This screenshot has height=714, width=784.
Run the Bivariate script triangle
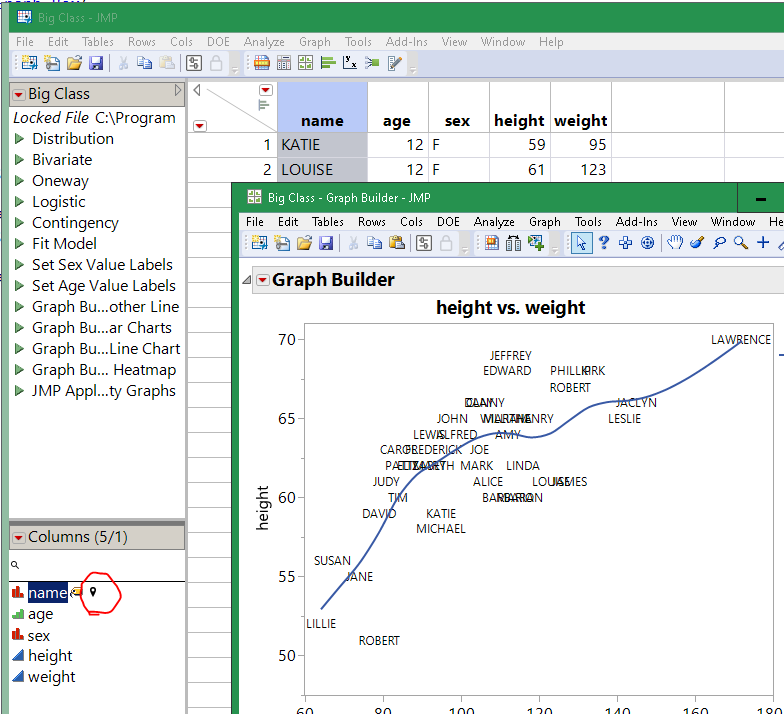(19, 160)
